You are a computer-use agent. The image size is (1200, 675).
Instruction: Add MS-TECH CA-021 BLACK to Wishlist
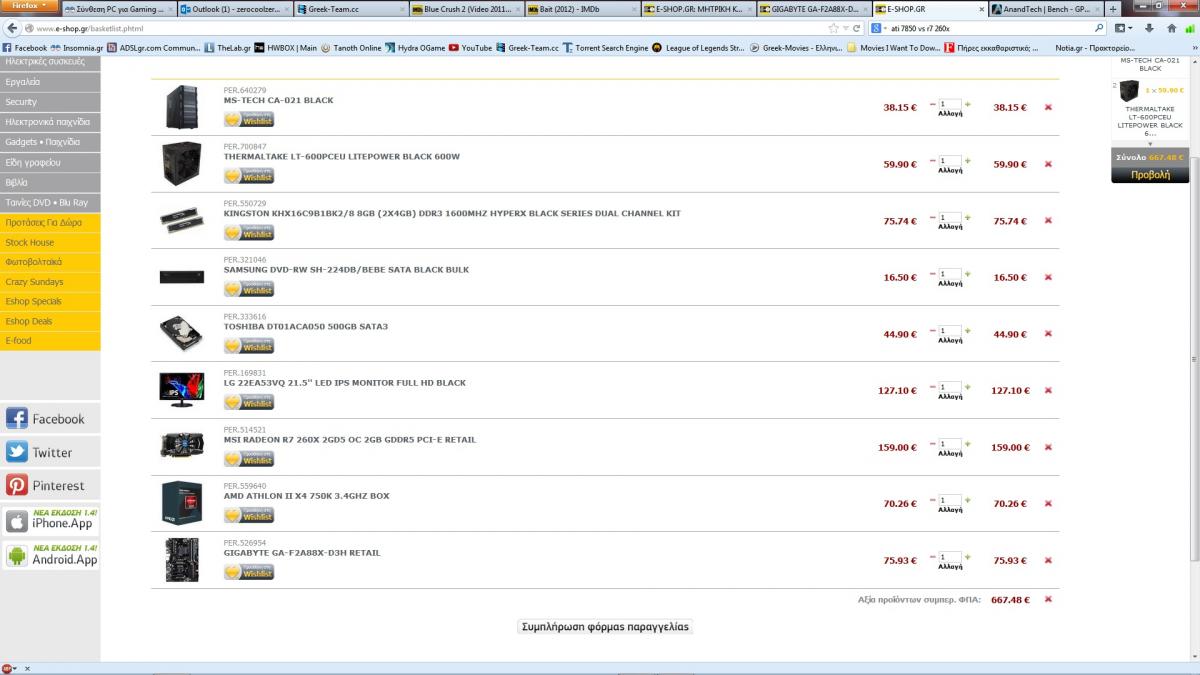pyautogui.click(x=249, y=120)
